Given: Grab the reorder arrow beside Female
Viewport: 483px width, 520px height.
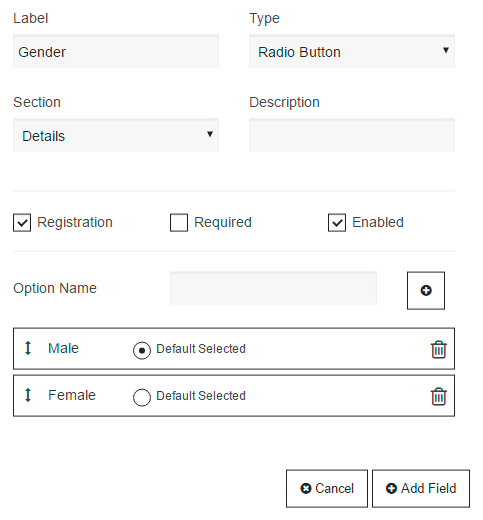Looking at the screenshot, I should [28, 395].
